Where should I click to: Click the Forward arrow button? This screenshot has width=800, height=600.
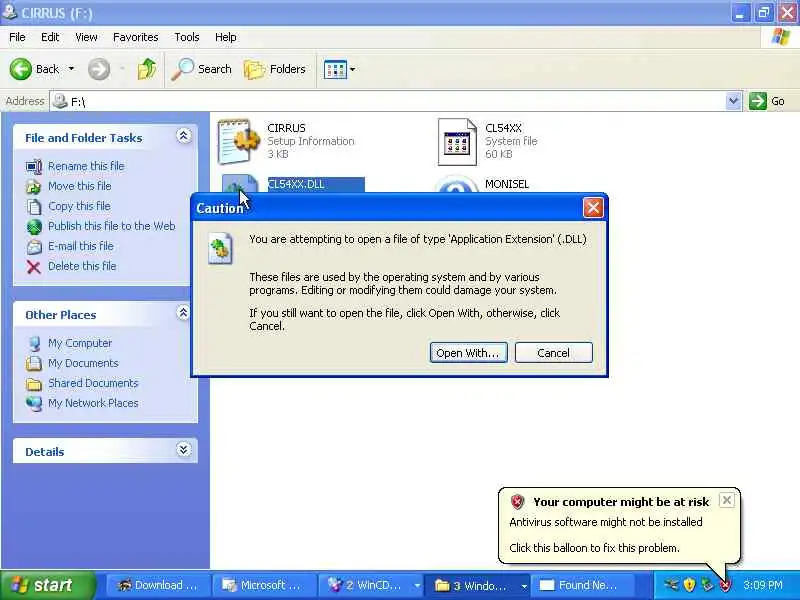[x=98, y=69]
